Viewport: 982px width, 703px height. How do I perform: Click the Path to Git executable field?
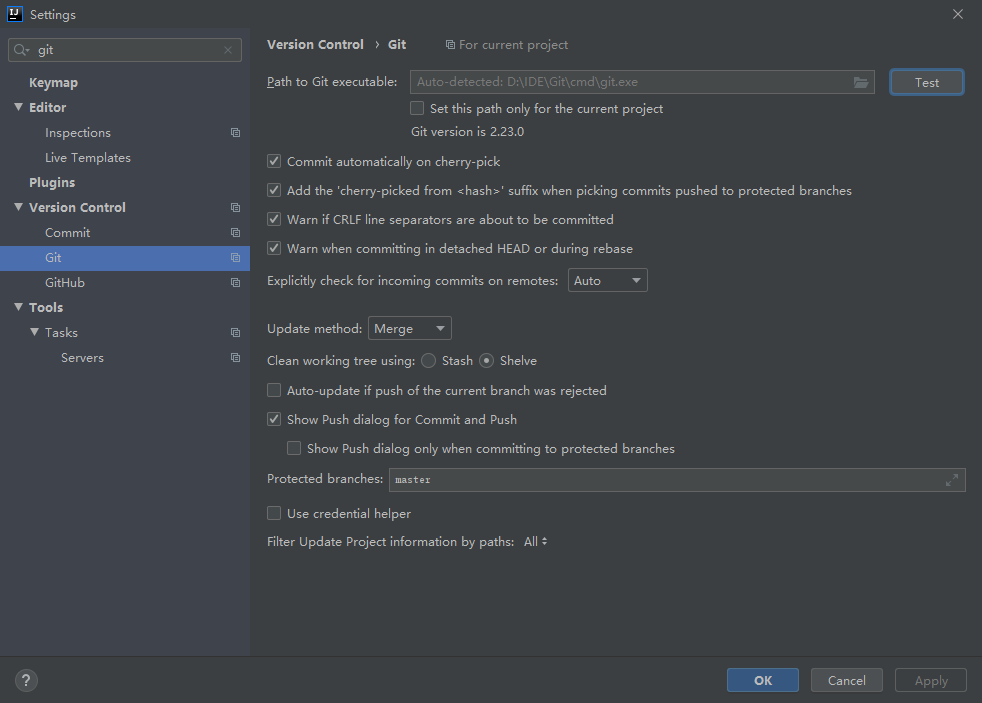click(x=642, y=82)
